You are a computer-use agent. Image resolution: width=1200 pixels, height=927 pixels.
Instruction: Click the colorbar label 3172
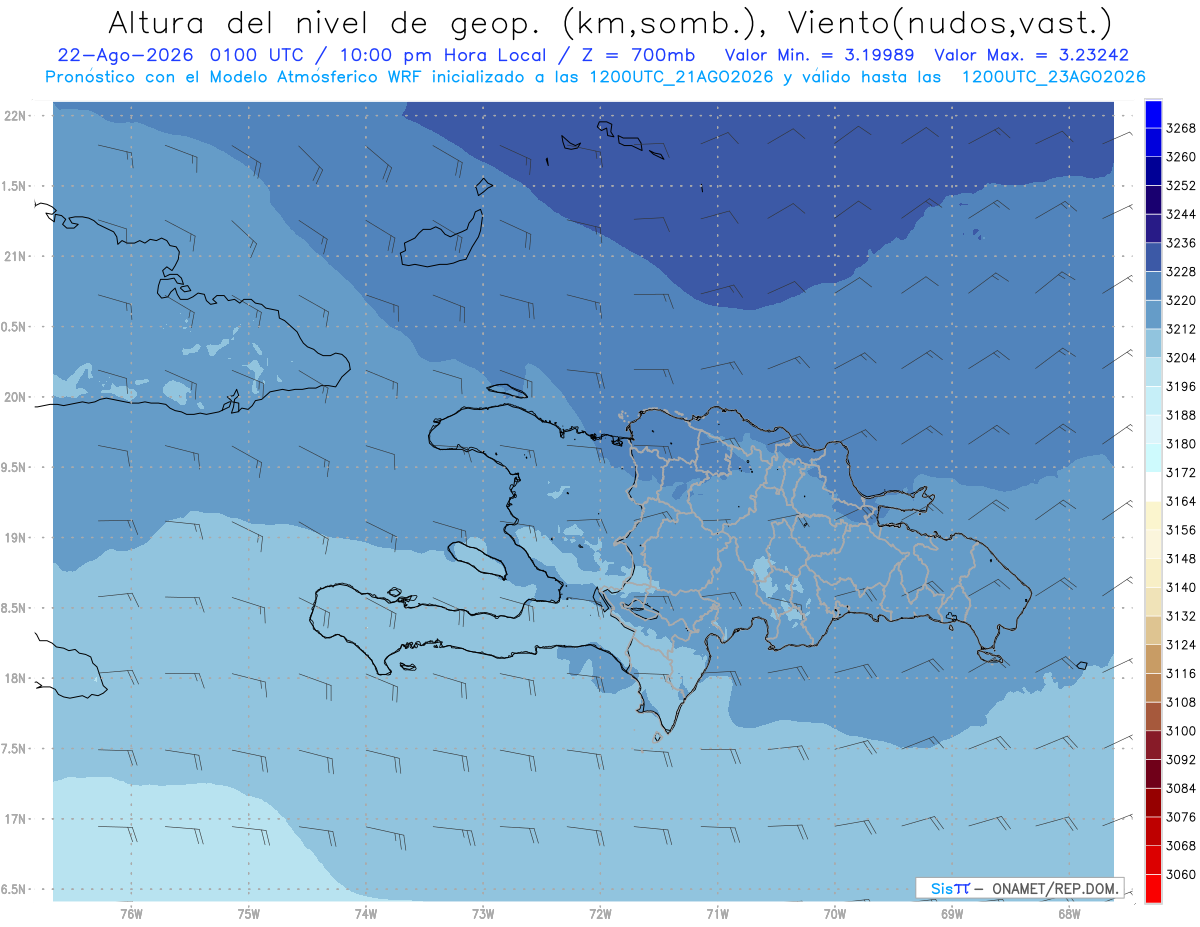[1180, 472]
